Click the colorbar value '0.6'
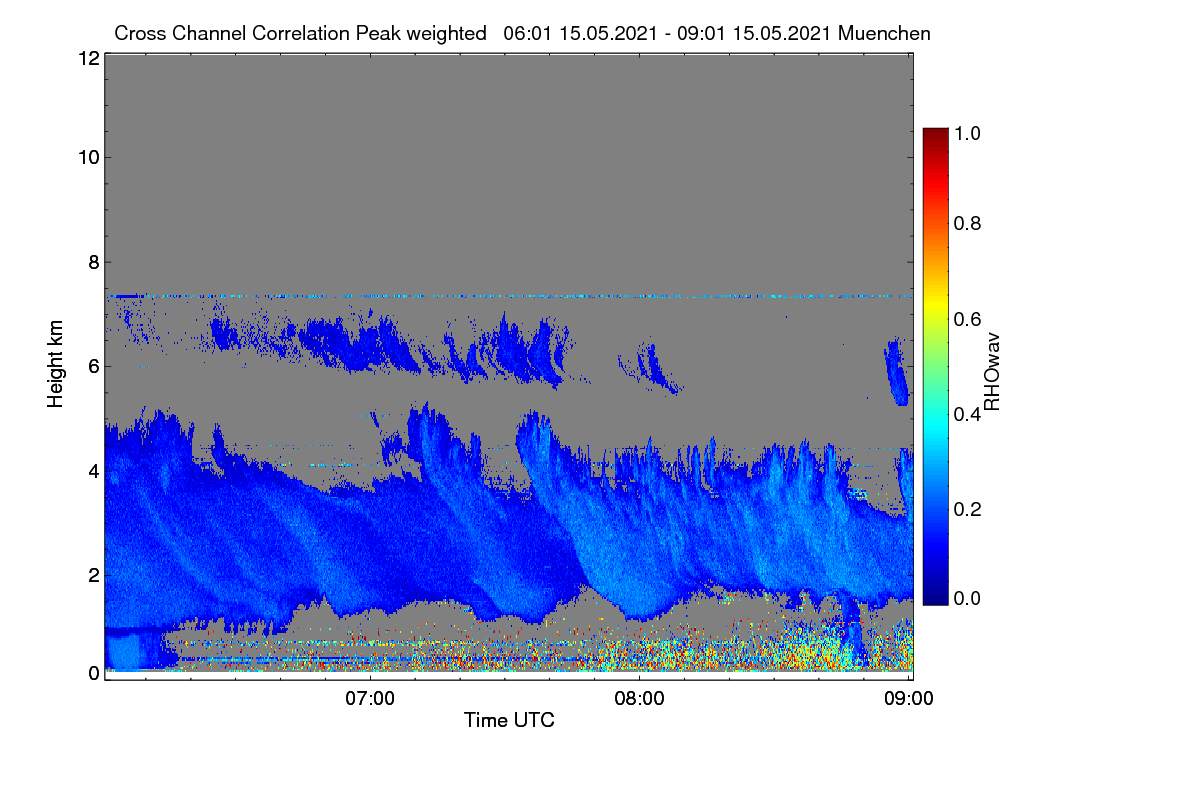This screenshot has width=1200, height=800. [x=967, y=318]
